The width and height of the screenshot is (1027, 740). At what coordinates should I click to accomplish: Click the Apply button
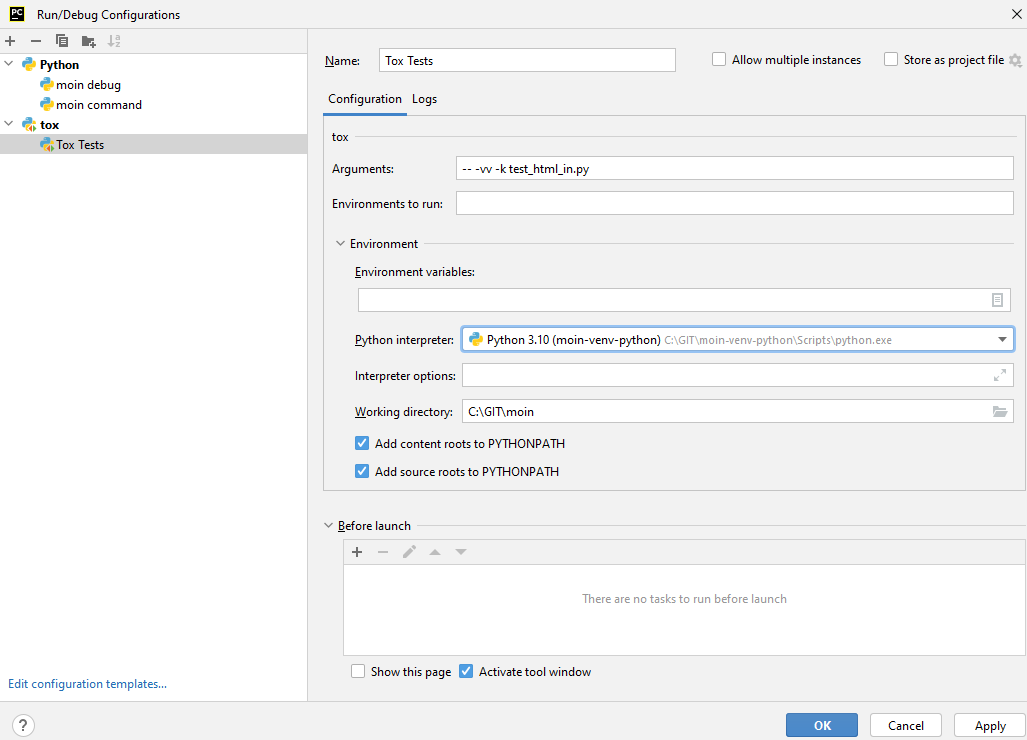[x=989, y=725]
